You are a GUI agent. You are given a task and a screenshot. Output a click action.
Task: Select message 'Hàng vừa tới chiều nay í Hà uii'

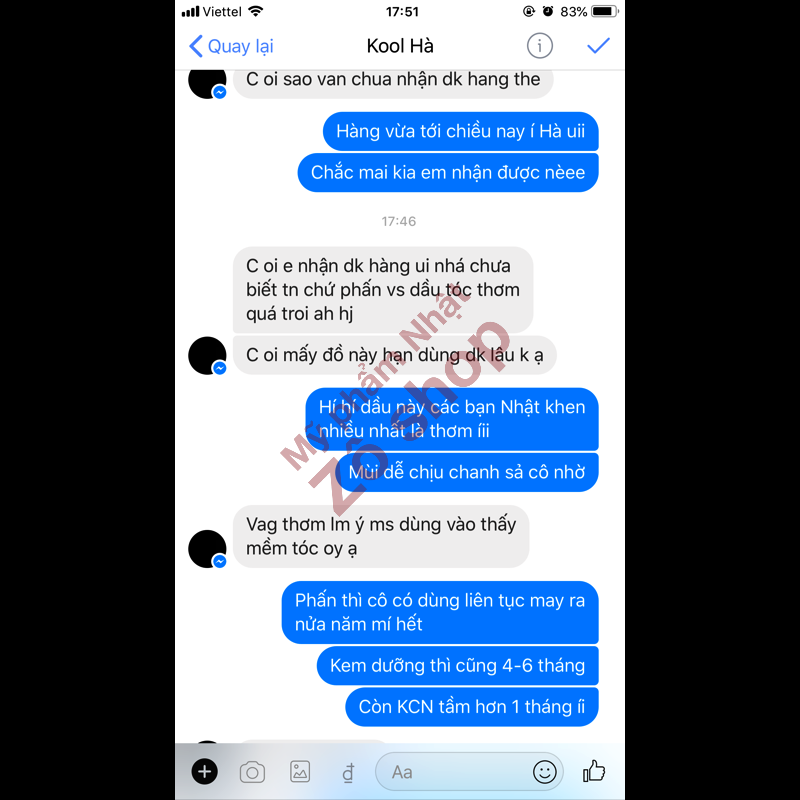pyautogui.click(x=461, y=132)
